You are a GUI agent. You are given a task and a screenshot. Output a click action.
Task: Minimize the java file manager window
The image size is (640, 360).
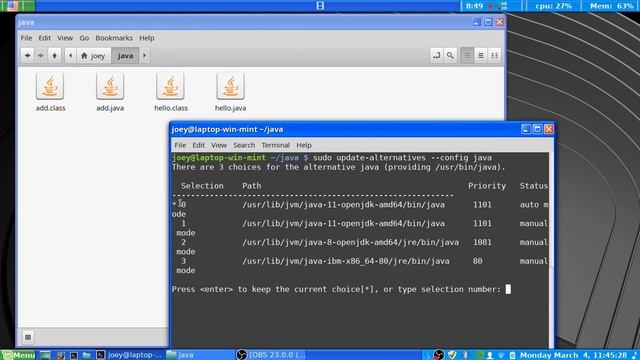coord(476,22)
